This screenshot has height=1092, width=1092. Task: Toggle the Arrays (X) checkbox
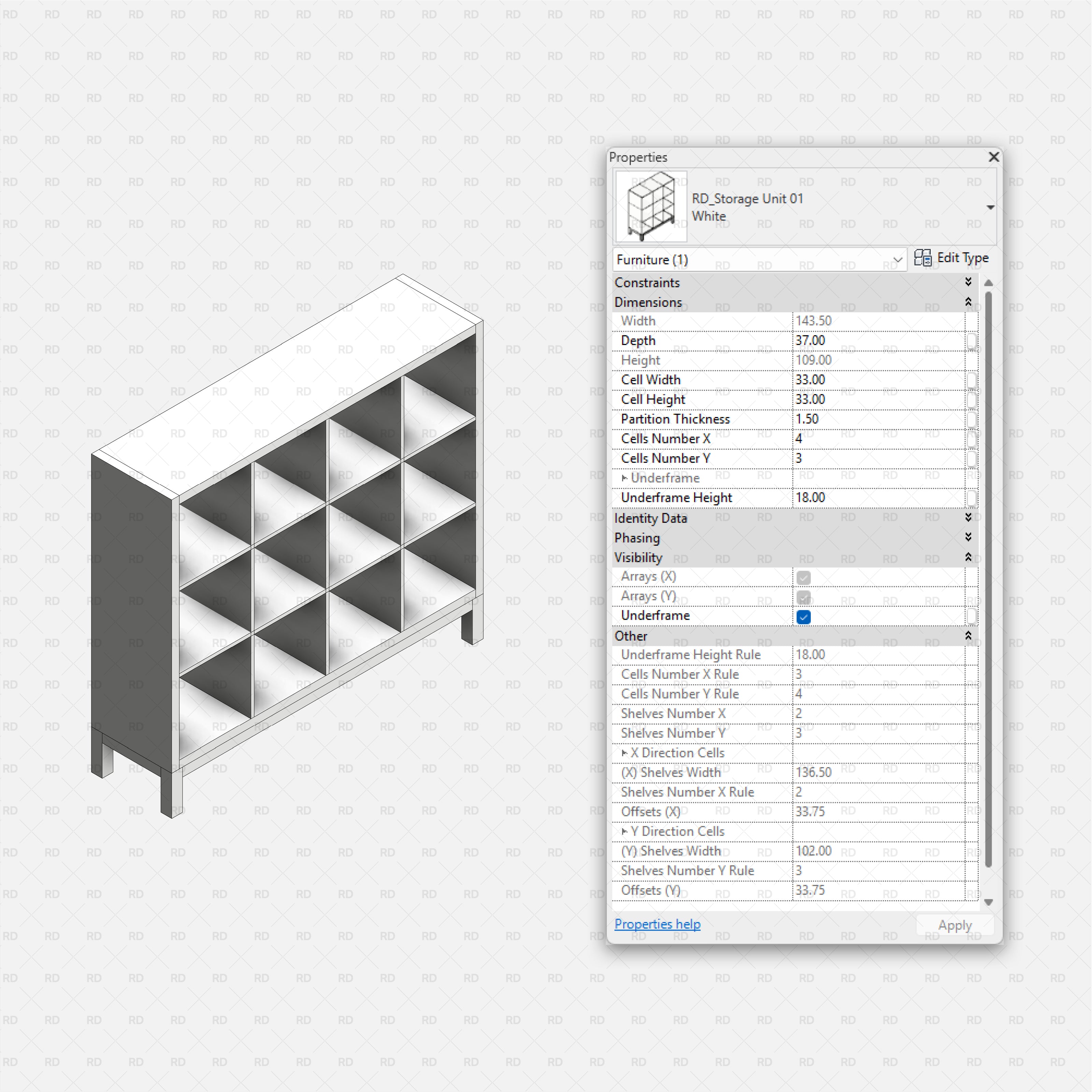point(803,577)
